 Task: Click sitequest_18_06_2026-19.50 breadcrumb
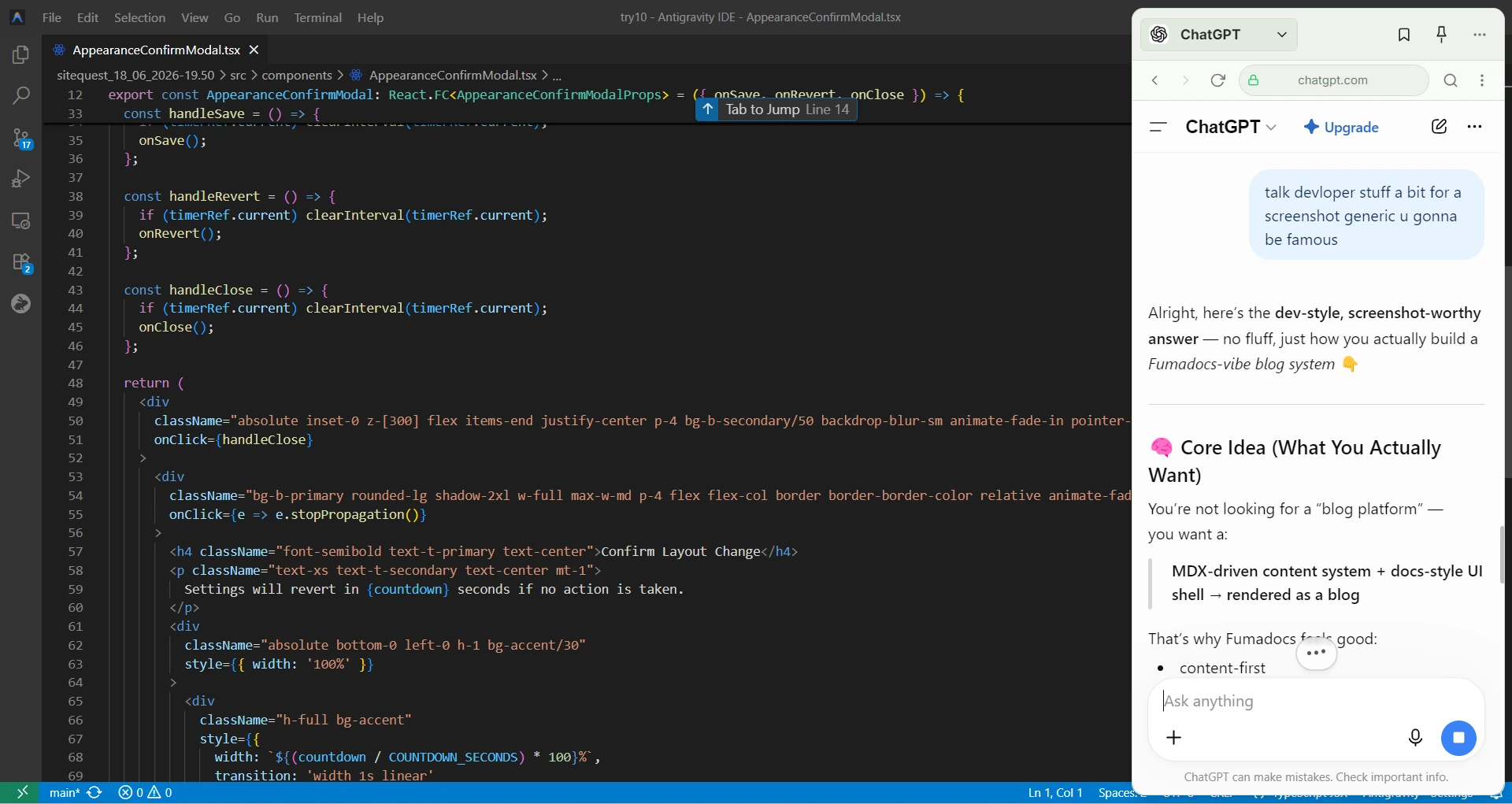[135, 76]
